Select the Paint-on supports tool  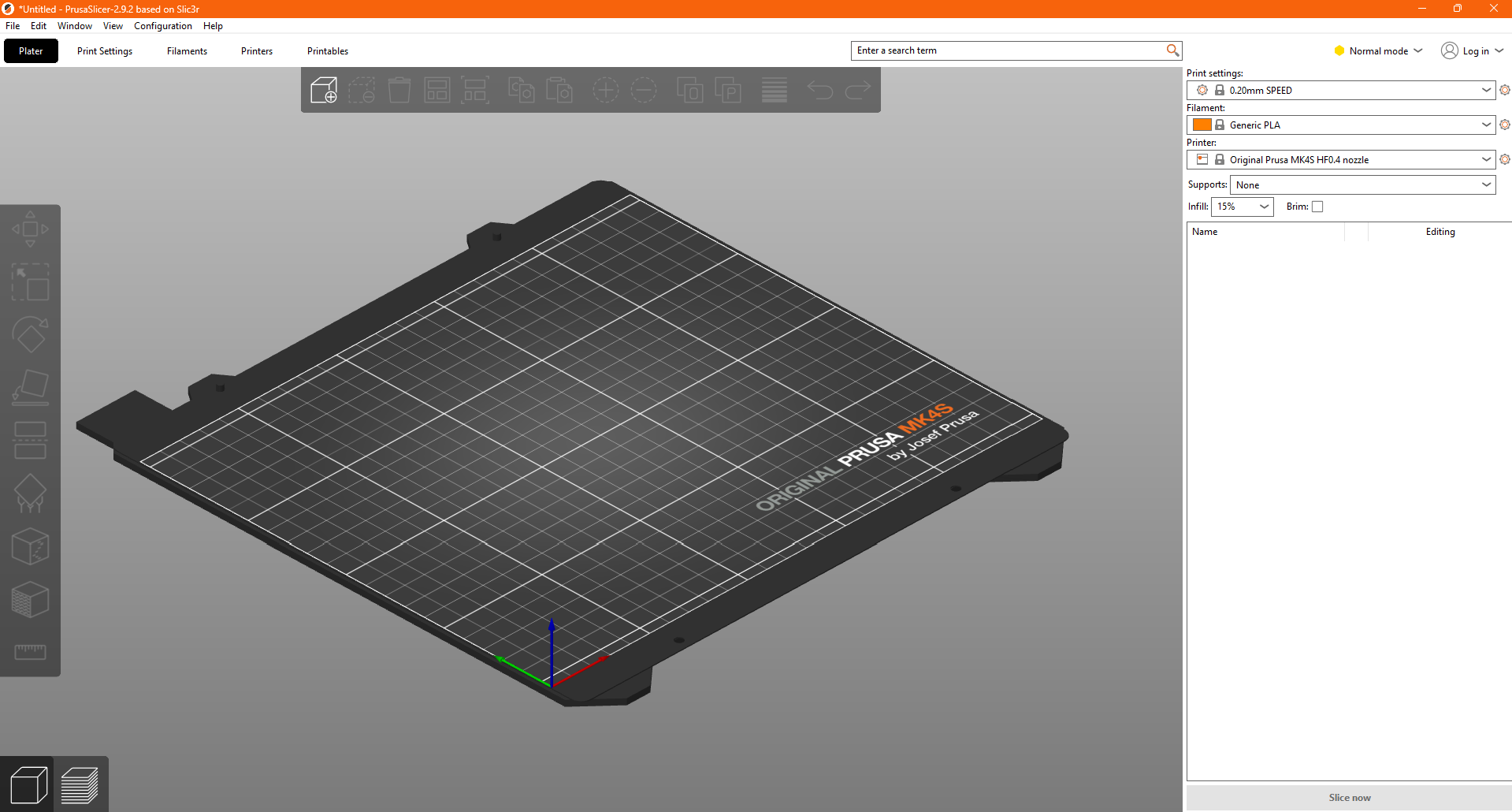30,493
